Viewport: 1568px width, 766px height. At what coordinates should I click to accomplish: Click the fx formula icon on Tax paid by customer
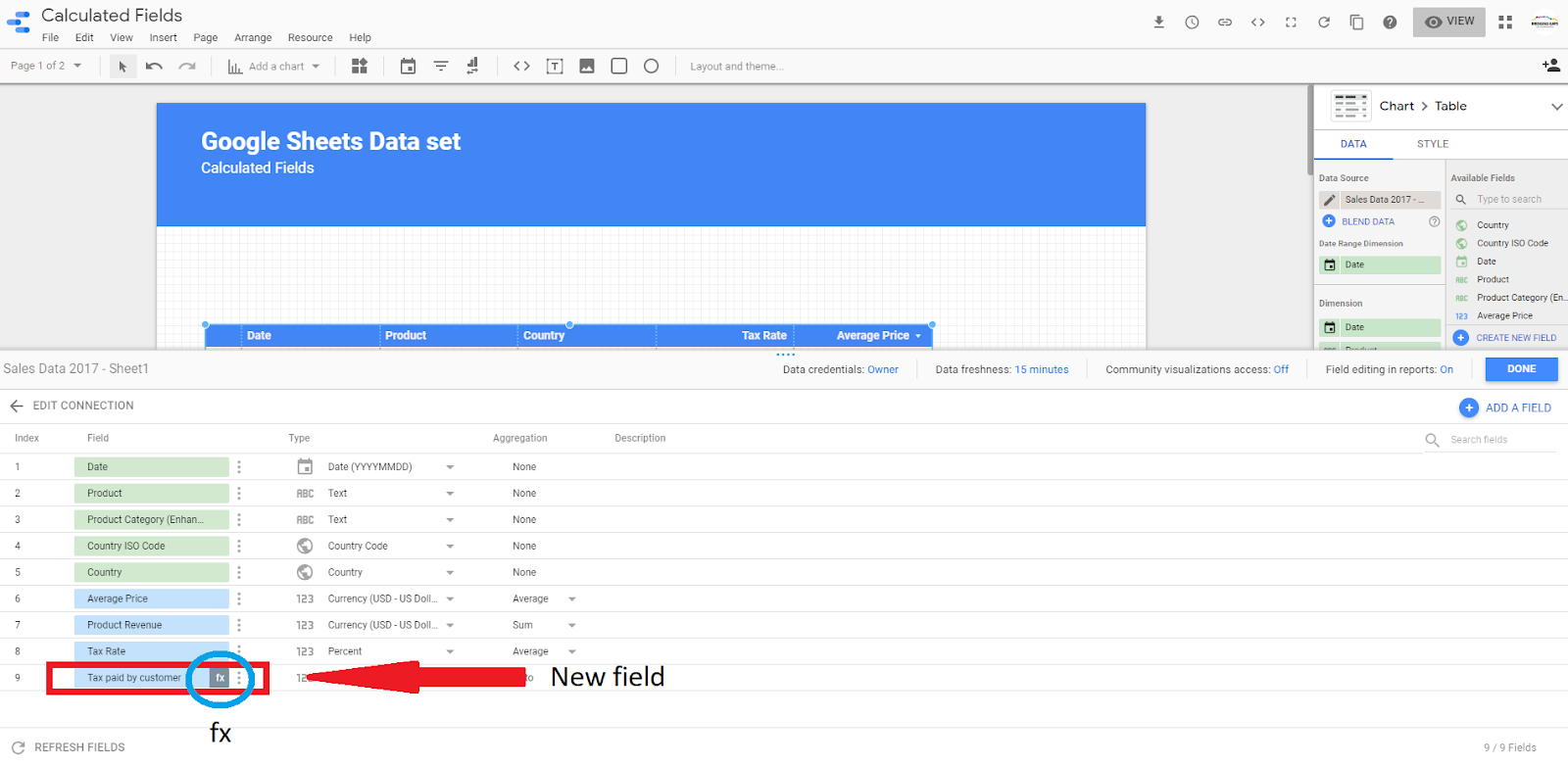pyautogui.click(x=220, y=678)
